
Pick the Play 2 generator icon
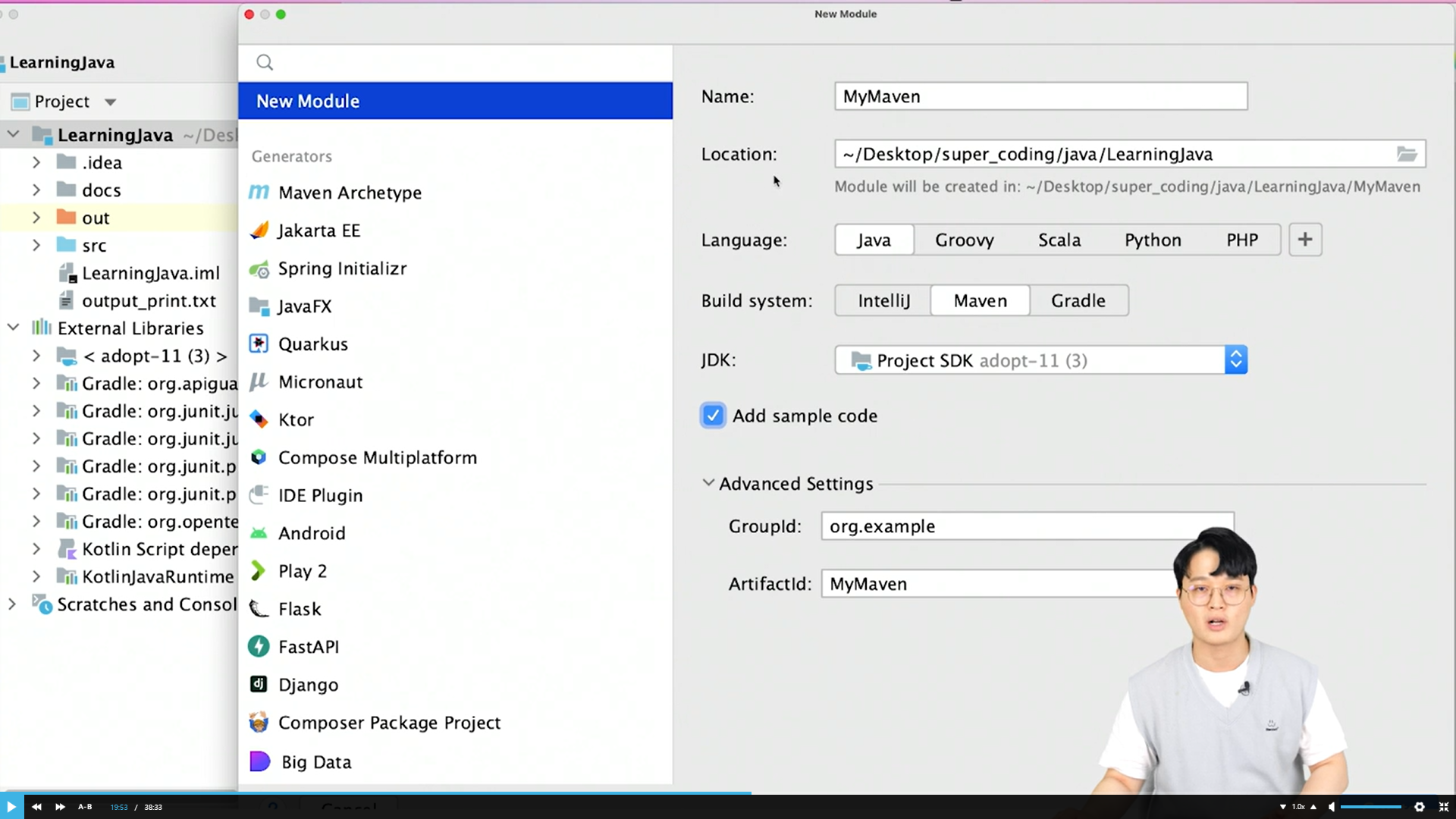pos(259,571)
